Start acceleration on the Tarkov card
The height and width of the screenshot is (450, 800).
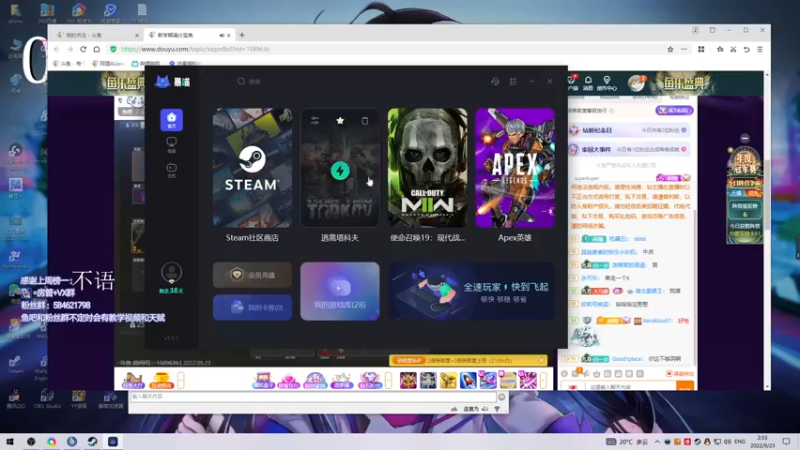pos(340,170)
